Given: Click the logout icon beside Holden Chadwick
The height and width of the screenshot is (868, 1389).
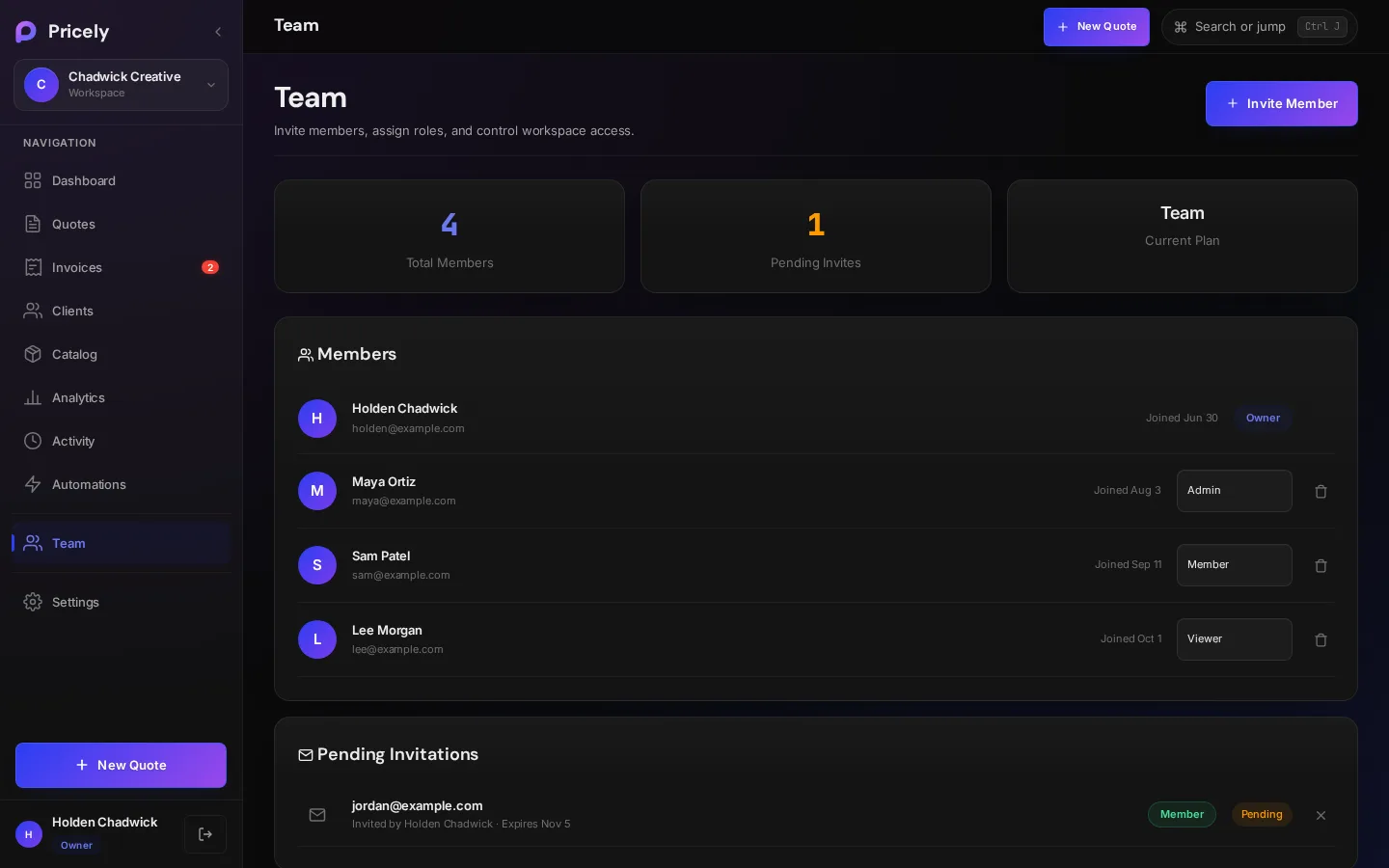Looking at the screenshot, I should point(205,834).
